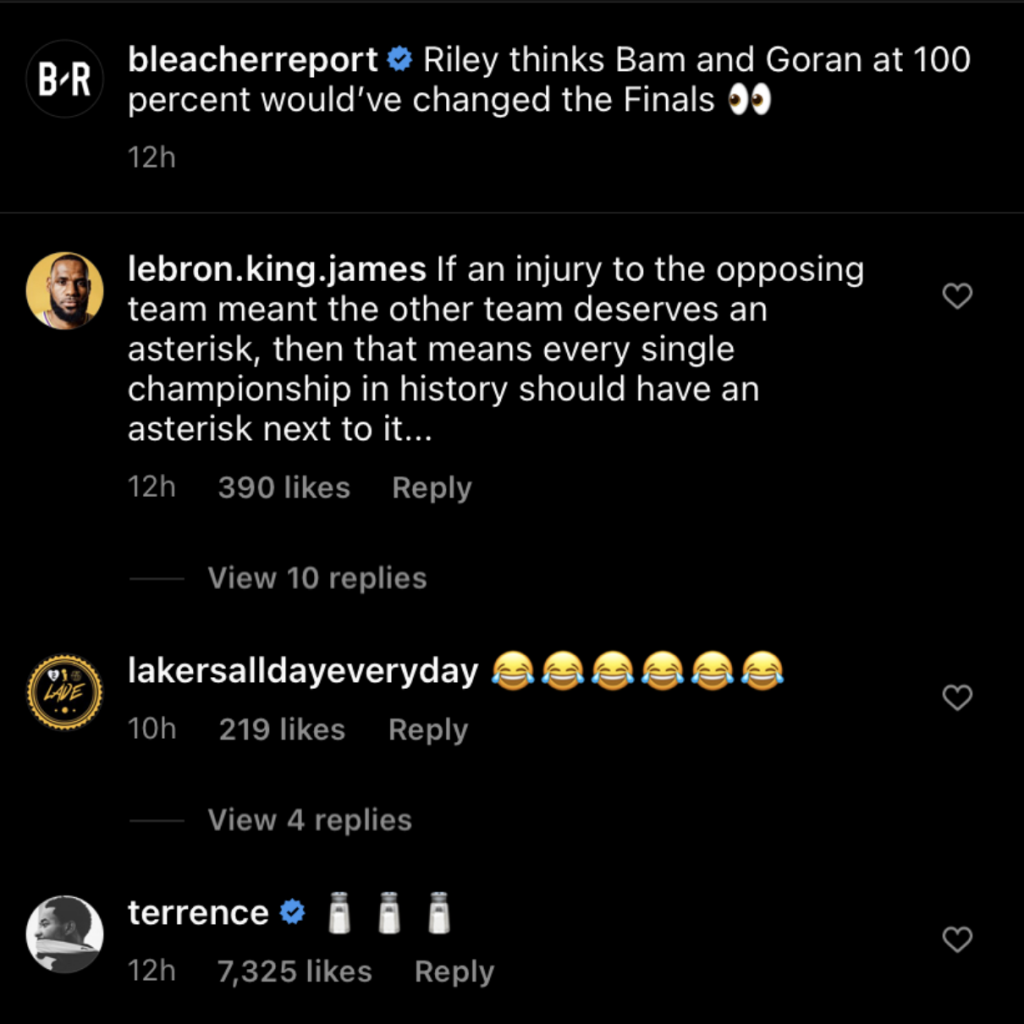Like lebron.king.james's comment via heart icon
Screen dimensions: 1024x1024
(957, 297)
